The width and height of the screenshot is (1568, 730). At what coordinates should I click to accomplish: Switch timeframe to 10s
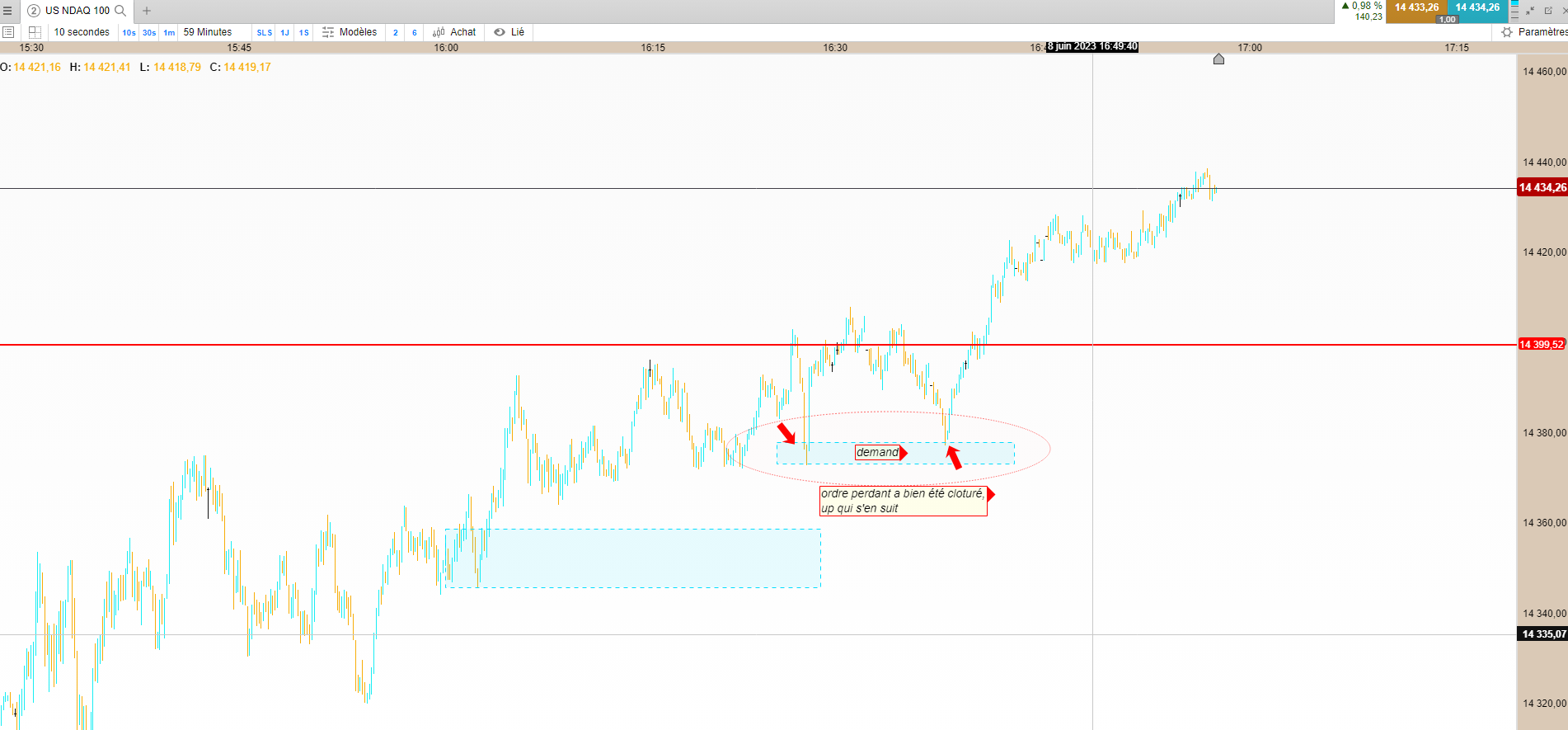[x=129, y=33]
